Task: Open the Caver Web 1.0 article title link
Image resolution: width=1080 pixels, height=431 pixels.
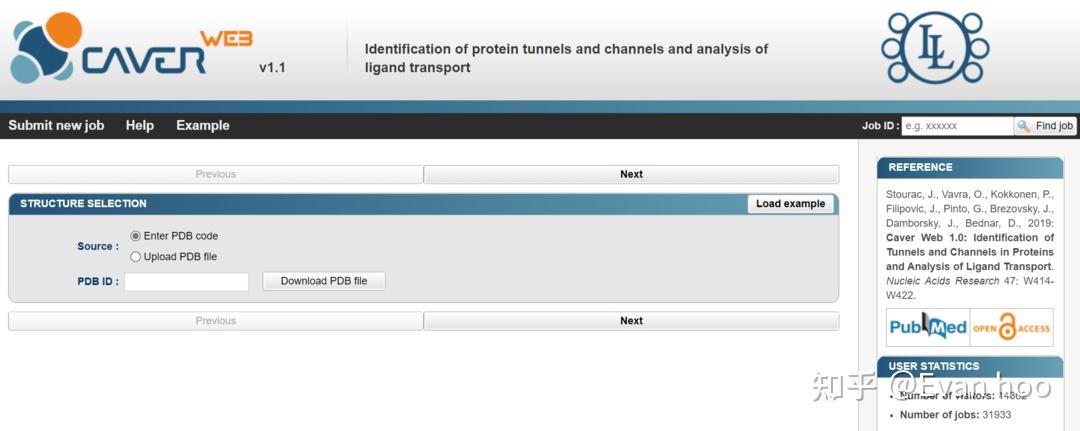Action: click(969, 252)
